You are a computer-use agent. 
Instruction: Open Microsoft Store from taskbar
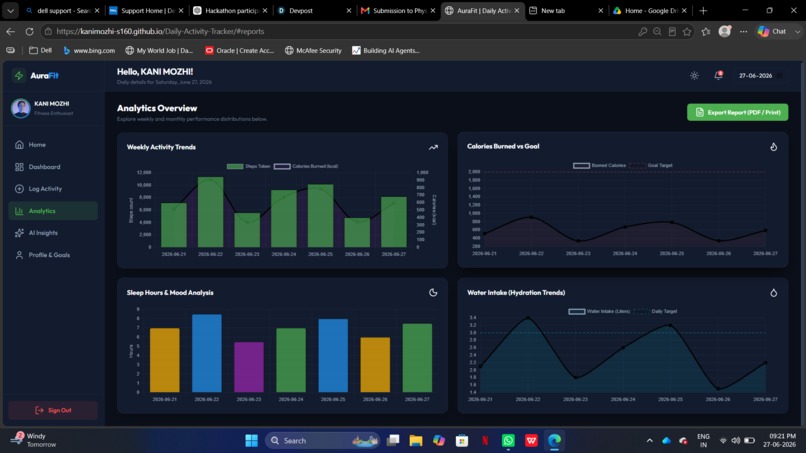(462, 441)
